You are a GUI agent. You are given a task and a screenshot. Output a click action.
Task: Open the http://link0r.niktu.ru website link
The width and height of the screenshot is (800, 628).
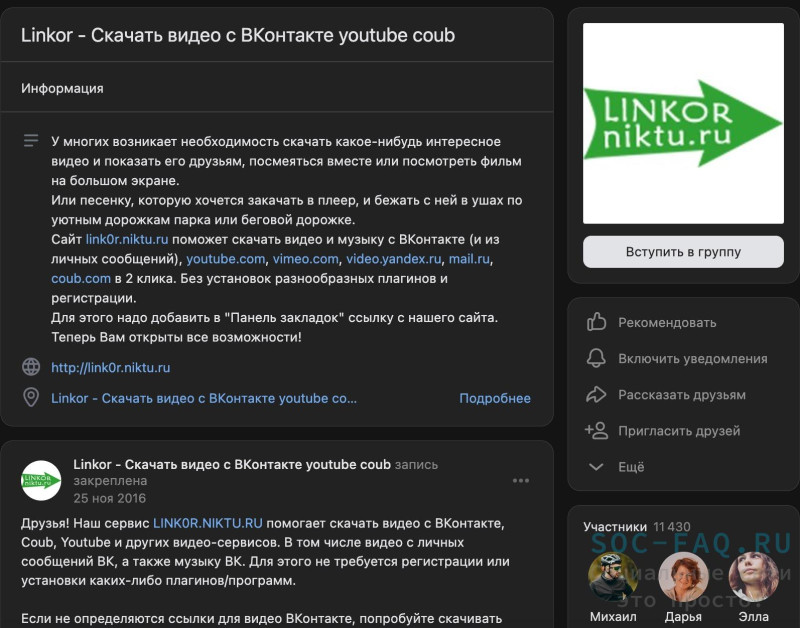pos(111,368)
